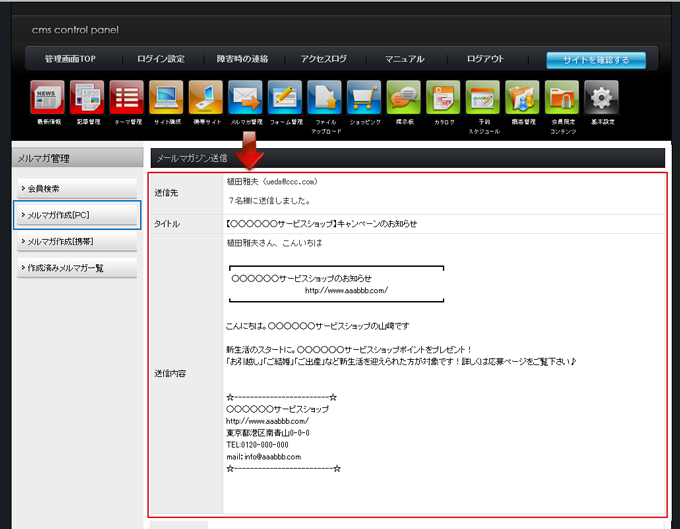Open the 最新情報 news icon

coord(47,98)
